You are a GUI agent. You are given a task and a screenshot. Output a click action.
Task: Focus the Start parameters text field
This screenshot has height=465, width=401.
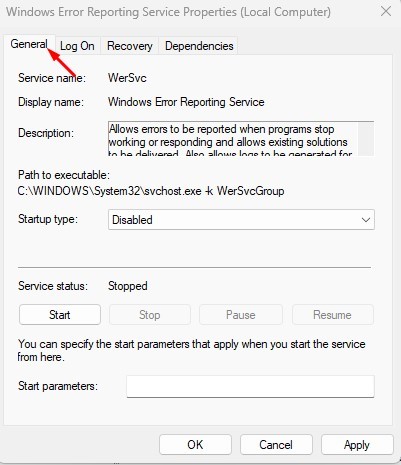(x=250, y=386)
